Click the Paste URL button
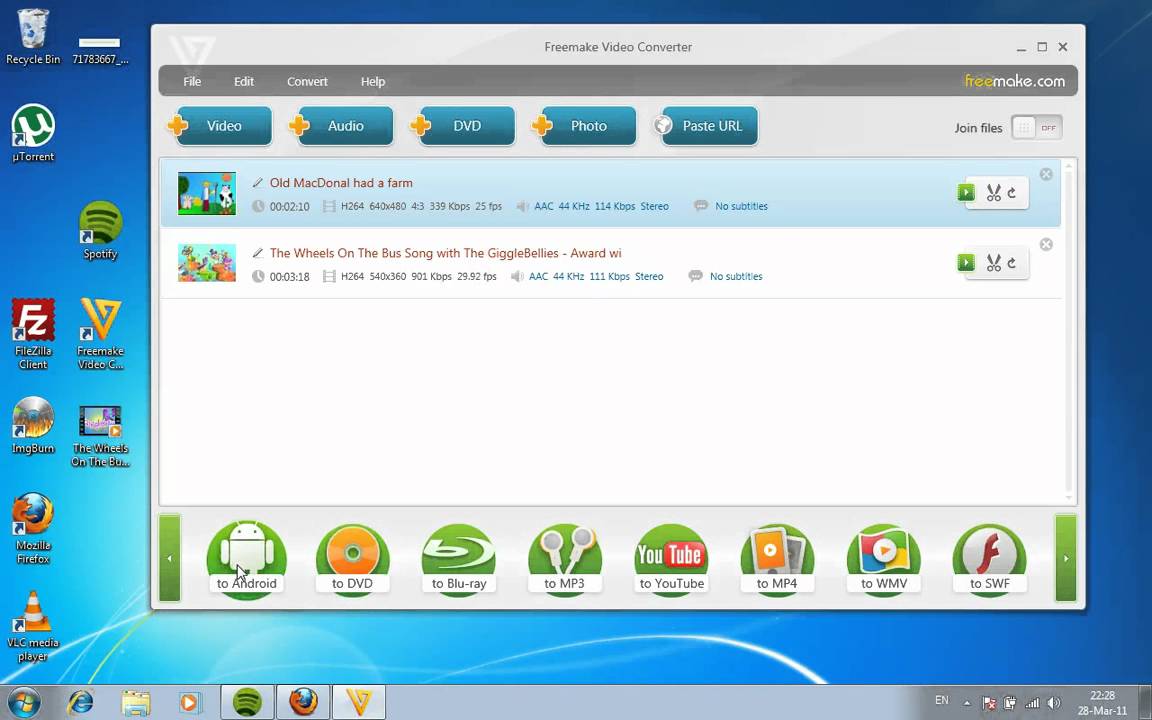The width and height of the screenshot is (1152, 720). 705,126
